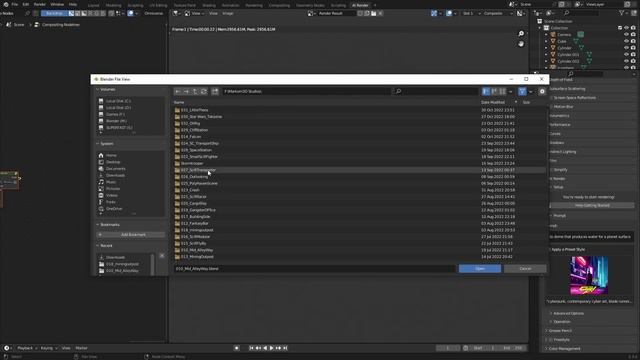
Task: Select vertical list display mode
Action: click(x=486, y=91)
